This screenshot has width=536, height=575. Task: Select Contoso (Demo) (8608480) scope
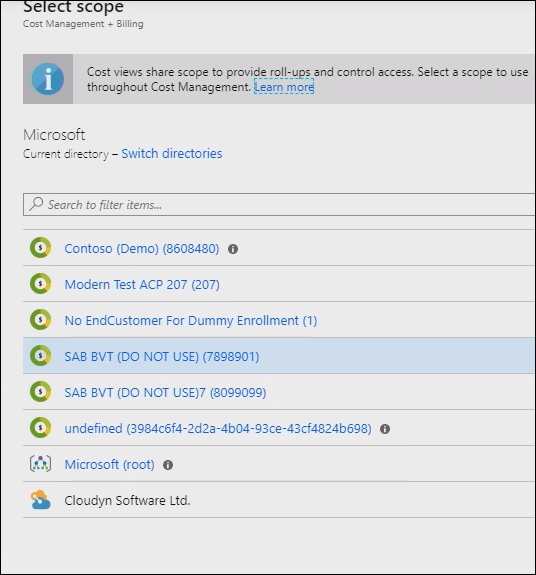[x=142, y=249]
